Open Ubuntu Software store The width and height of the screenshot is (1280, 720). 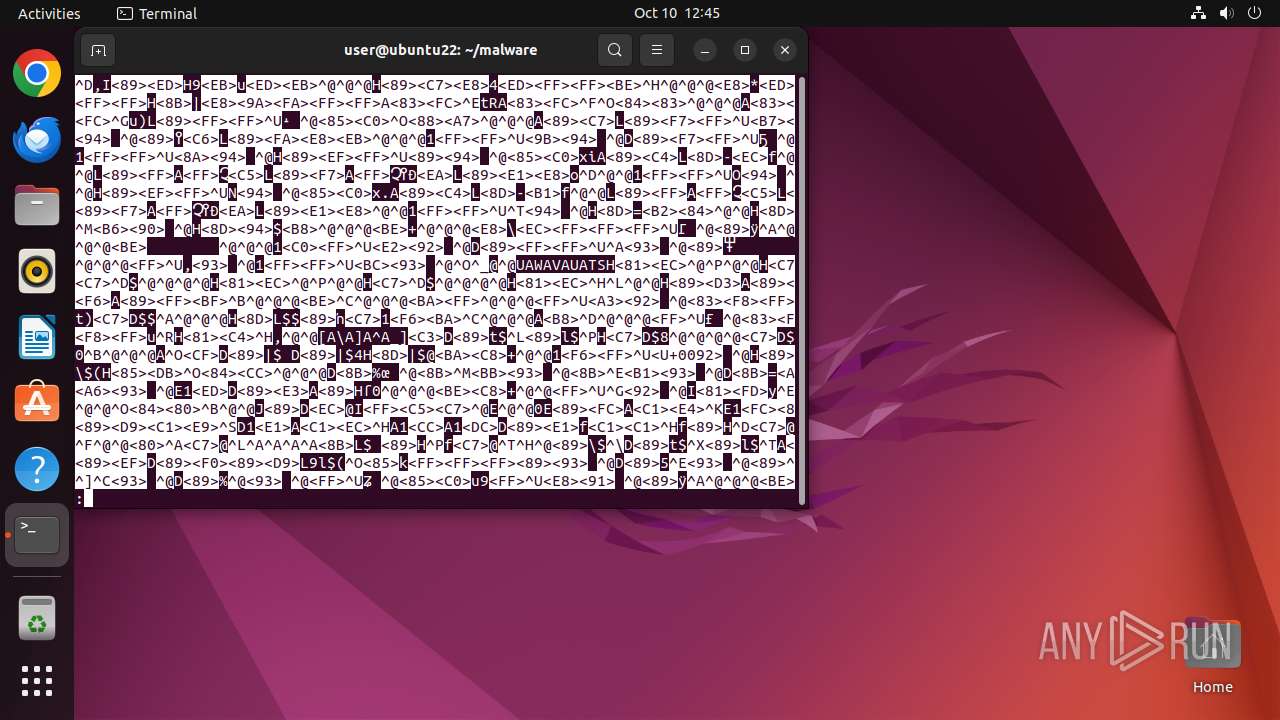pyautogui.click(x=37, y=403)
